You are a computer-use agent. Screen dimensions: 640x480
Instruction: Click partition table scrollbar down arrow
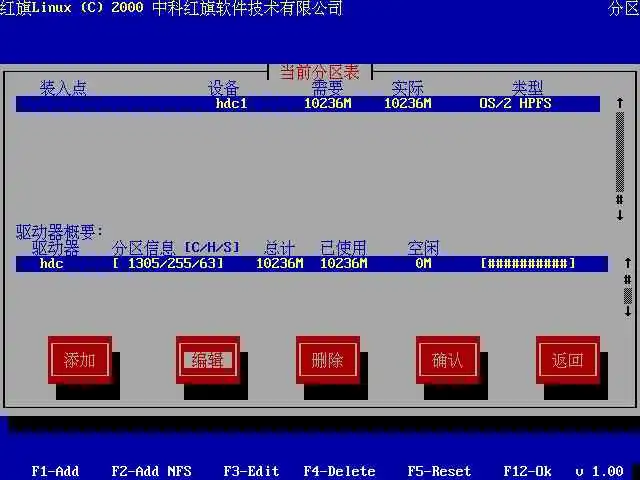620,215
